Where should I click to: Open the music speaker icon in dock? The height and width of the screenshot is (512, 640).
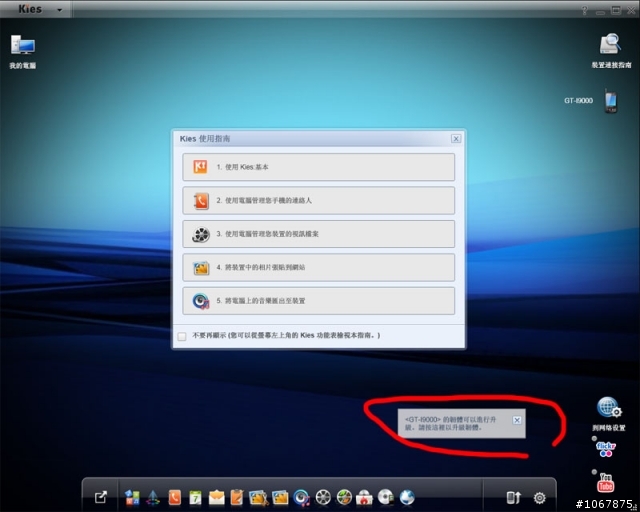tap(302, 498)
